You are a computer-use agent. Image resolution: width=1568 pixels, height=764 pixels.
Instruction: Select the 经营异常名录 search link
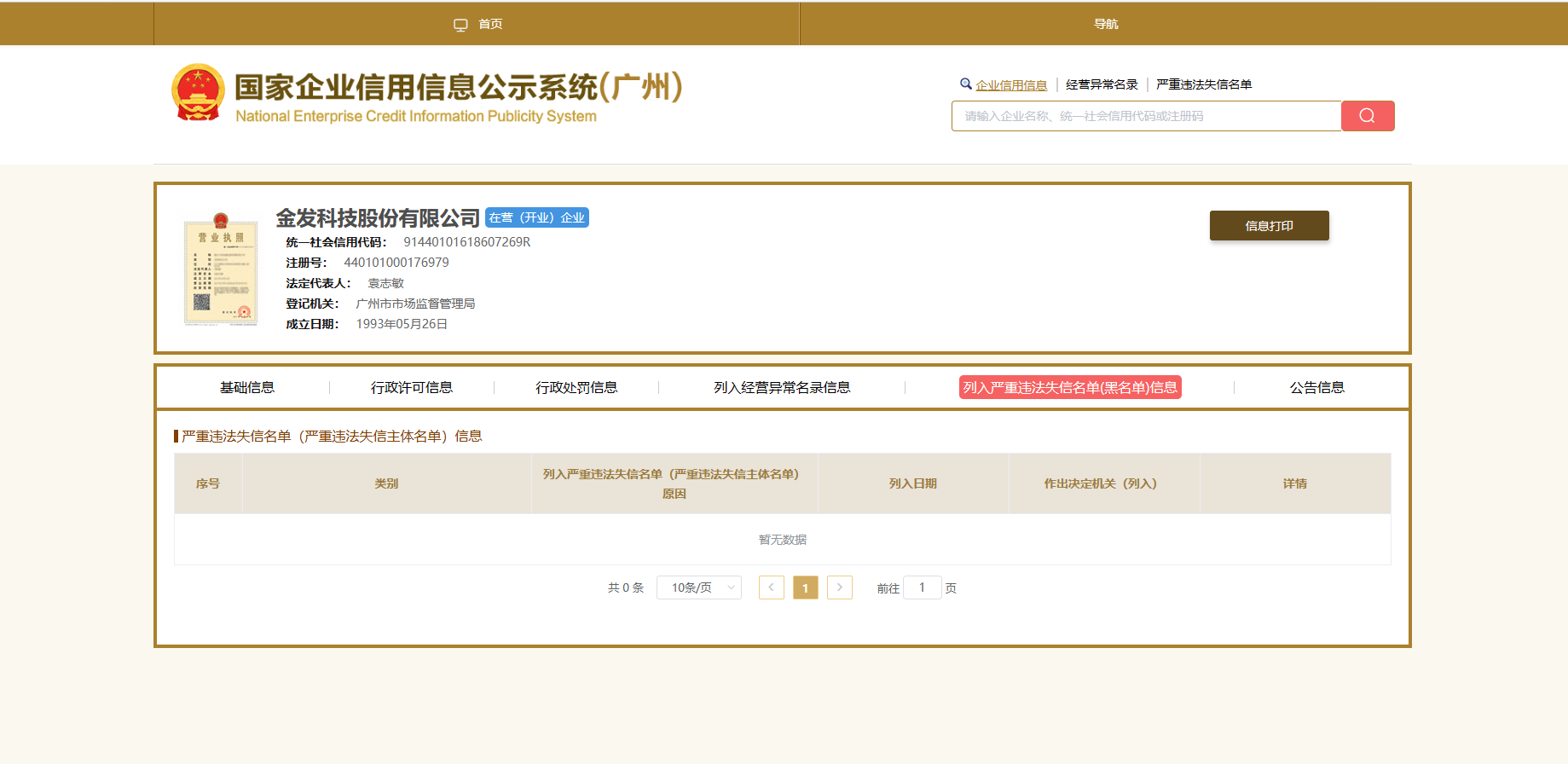pos(1102,84)
